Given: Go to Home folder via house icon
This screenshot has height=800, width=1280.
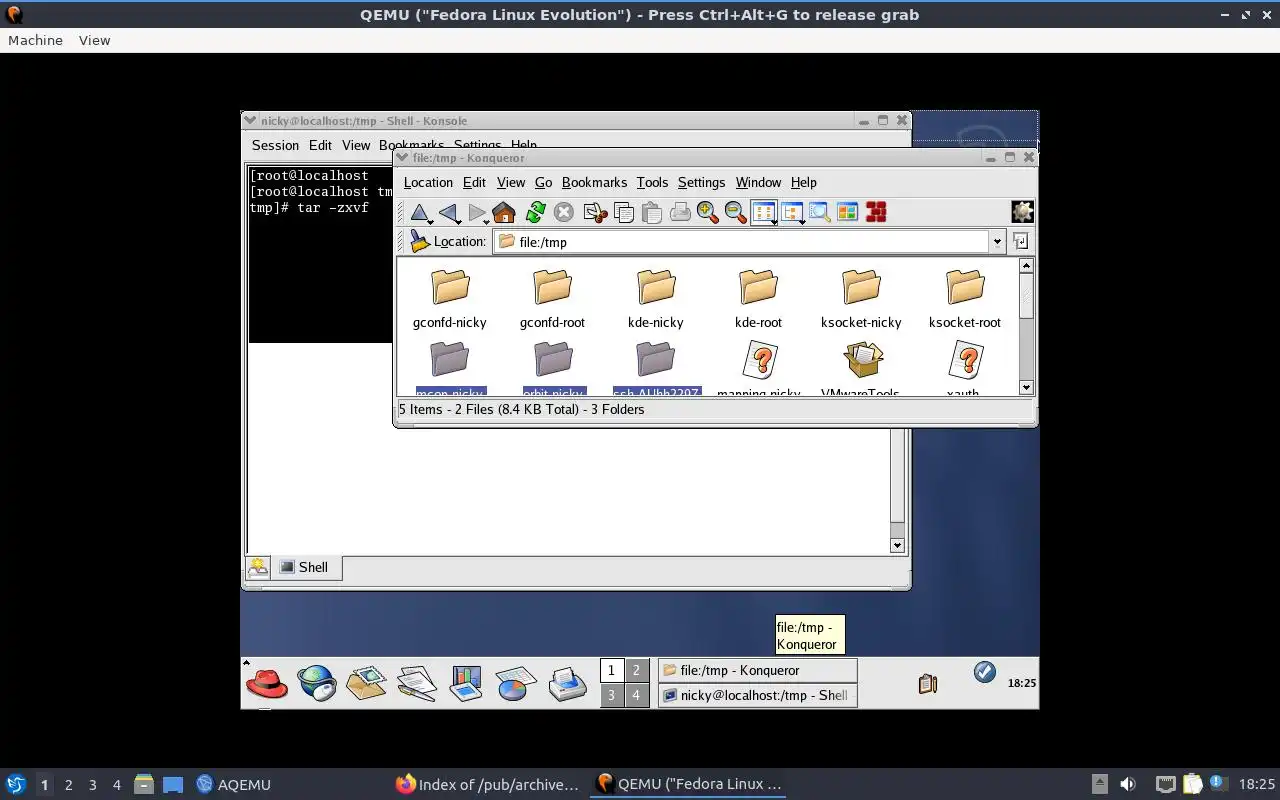Looking at the screenshot, I should tap(504, 212).
